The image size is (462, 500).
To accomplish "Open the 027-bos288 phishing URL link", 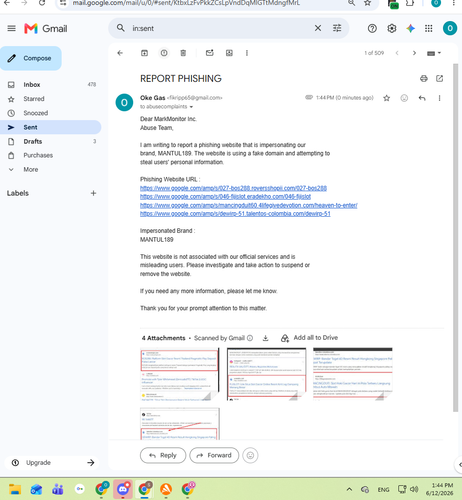I will coord(233,188).
